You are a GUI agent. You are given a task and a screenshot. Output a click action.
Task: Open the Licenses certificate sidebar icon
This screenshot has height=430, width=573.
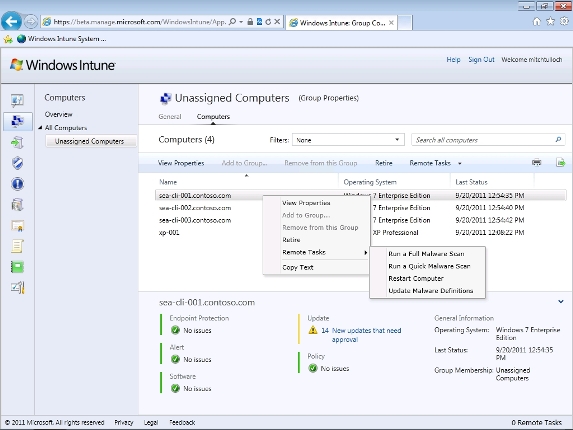pos(17,226)
